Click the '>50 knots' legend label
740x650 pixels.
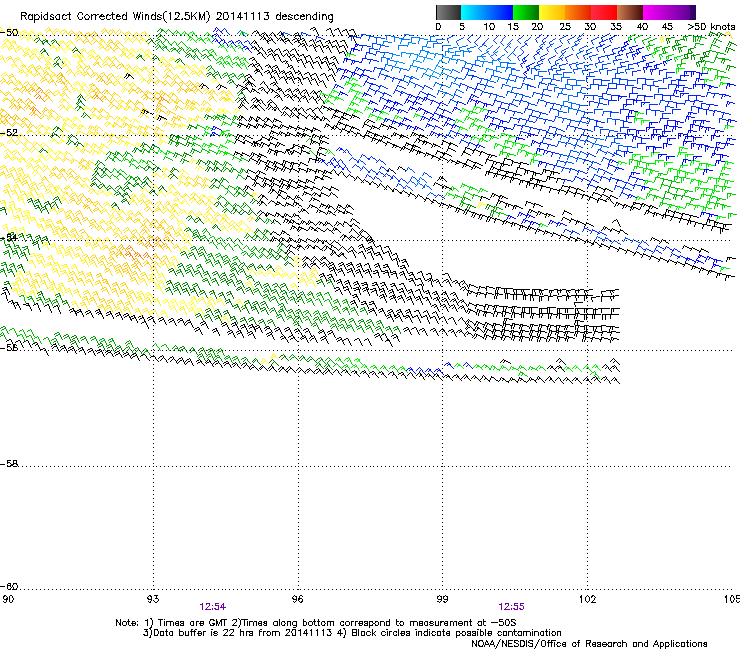point(711,26)
